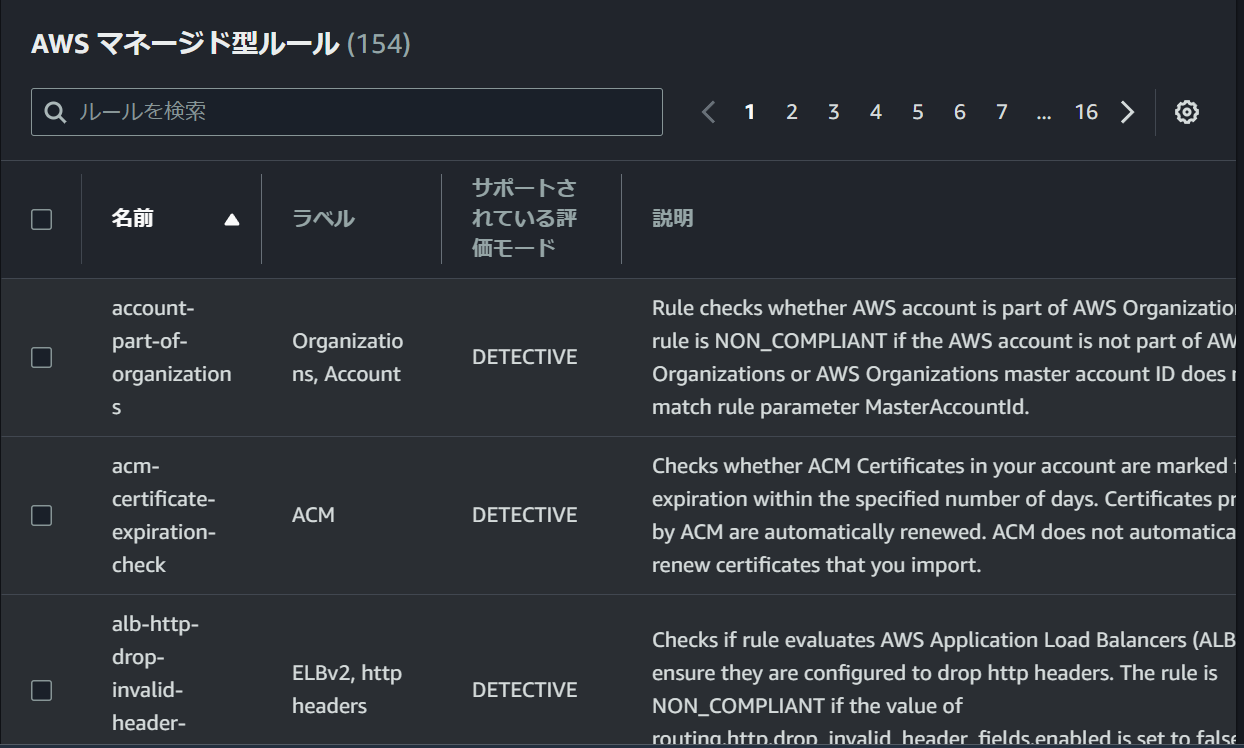Viewport: 1244px width, 748px height.
Task: Go to page 6 of rules
Action: coord(960,112)
